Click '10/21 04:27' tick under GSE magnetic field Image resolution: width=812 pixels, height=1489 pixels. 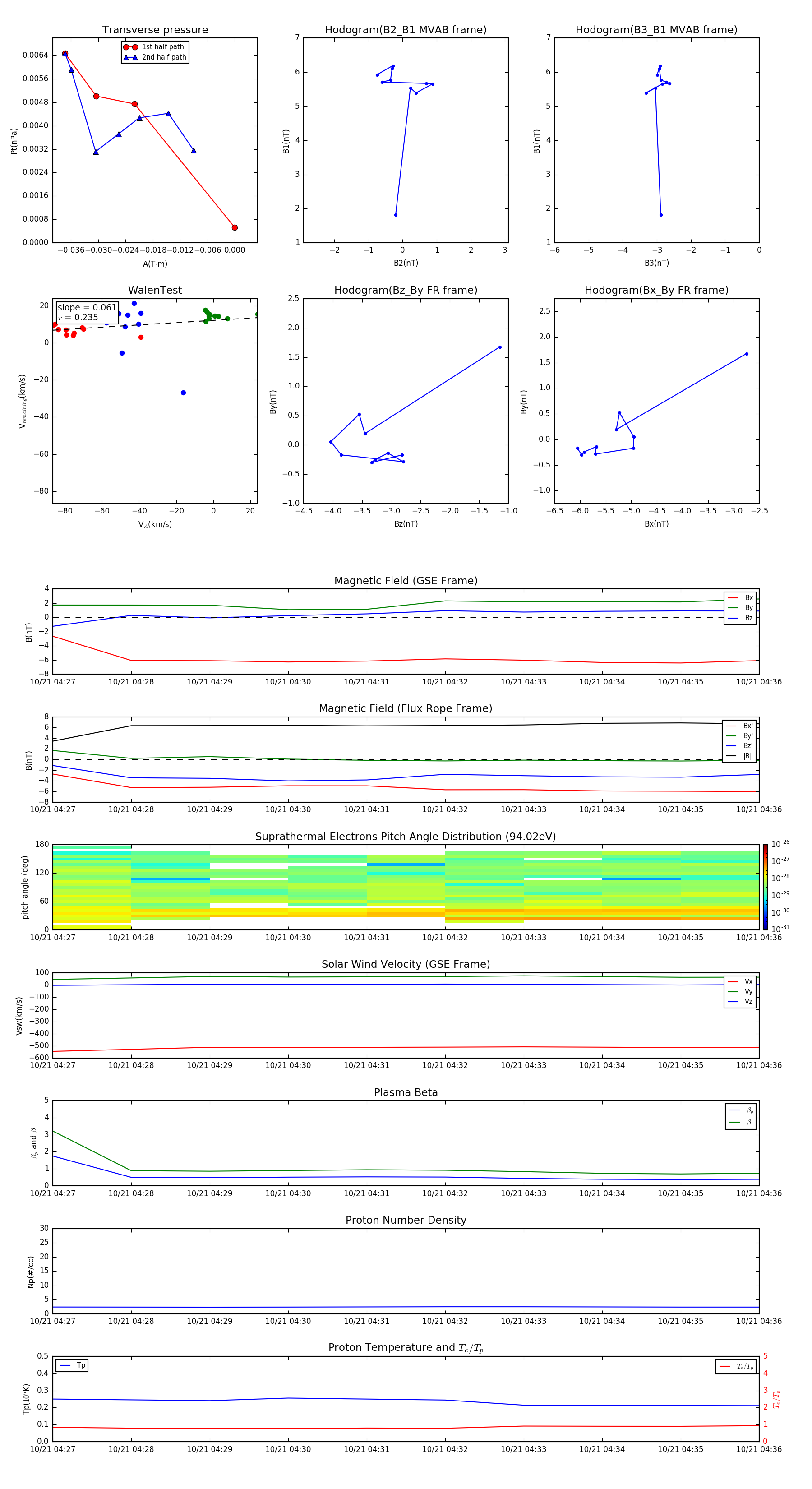53,682
